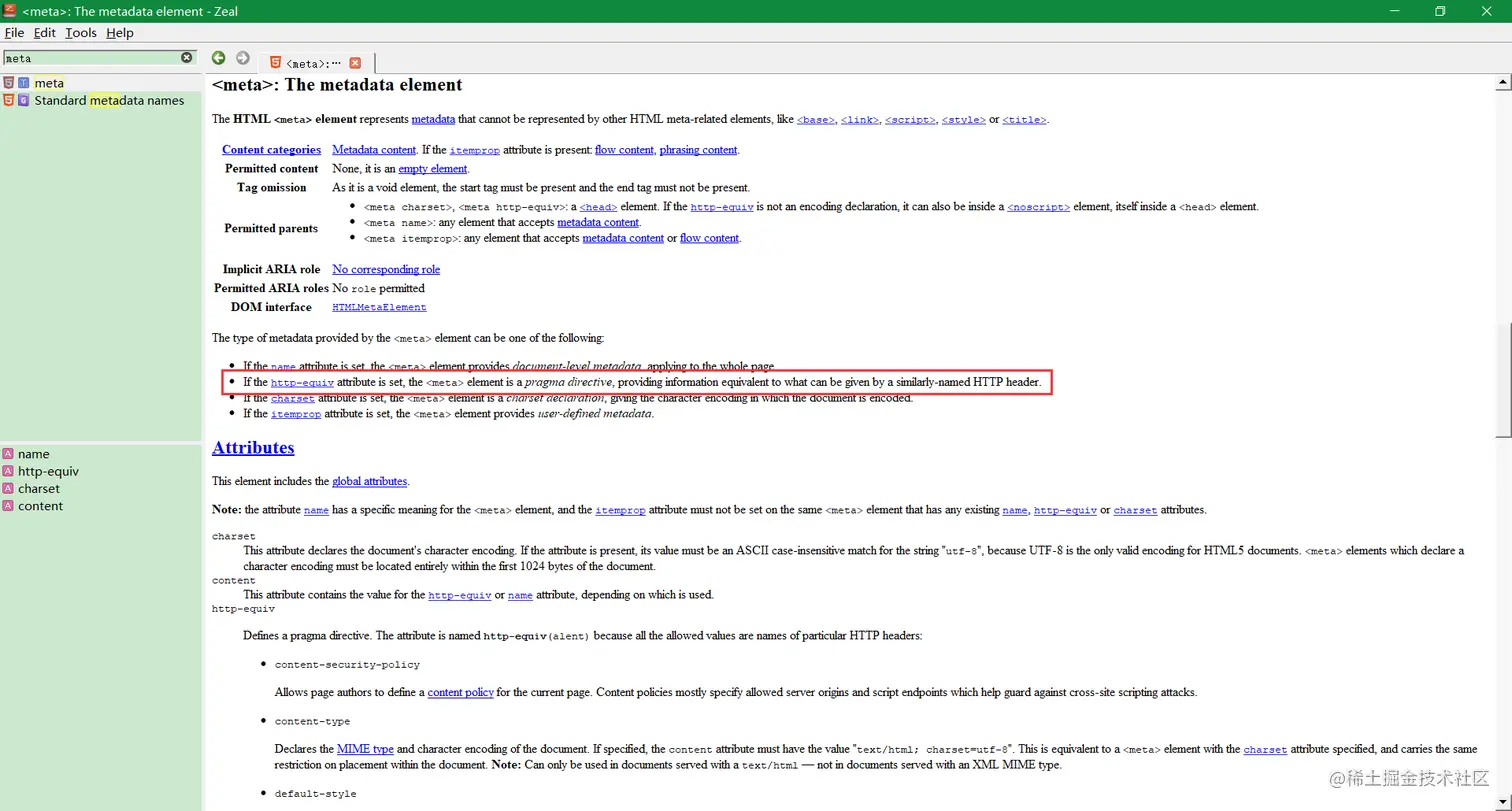Image resolution: width=1512 pixels, height=811 pixels.
Task: Open the metadata link in the intro sentence
Action: [433, 119]
